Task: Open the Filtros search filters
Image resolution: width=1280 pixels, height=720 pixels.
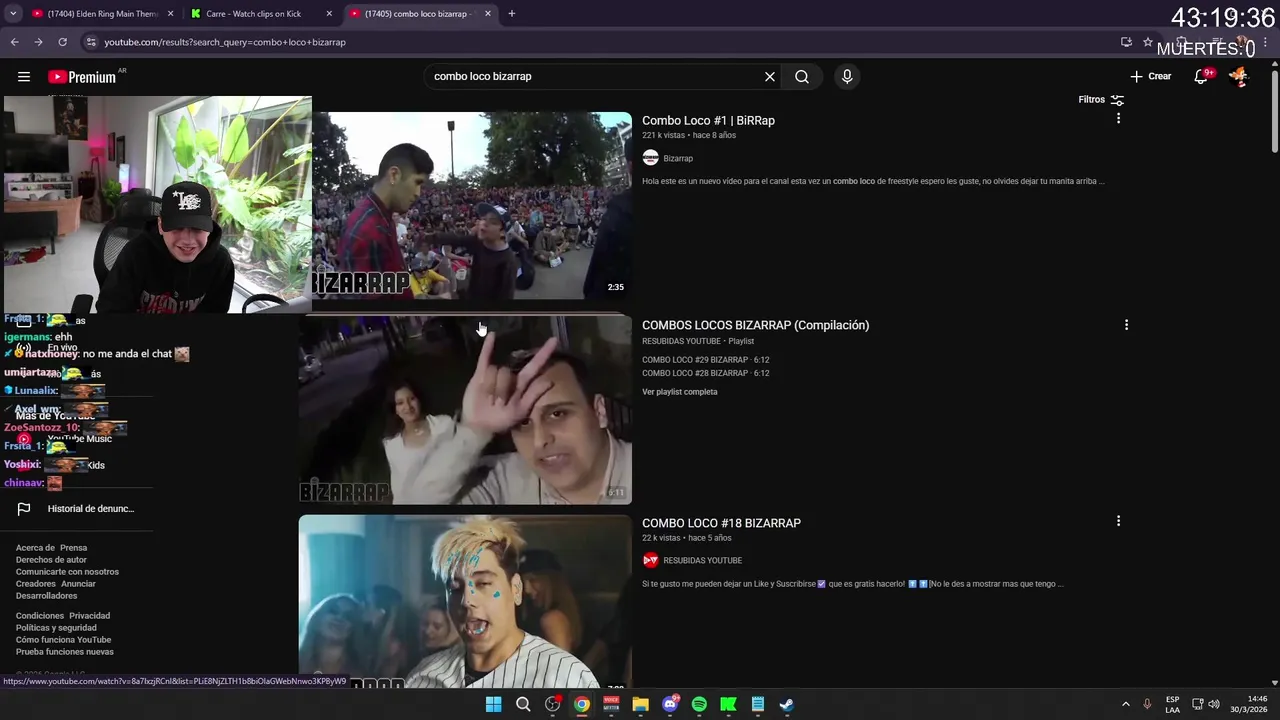Action: pos(1101,100)
